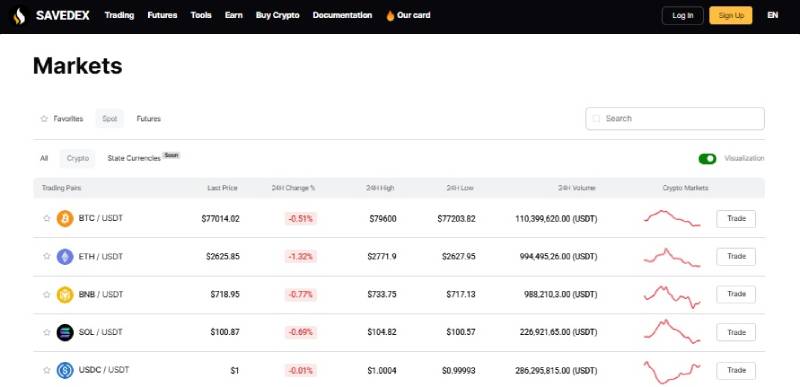Click the 110,399,620.00 (USDT) volume
The image size is (800, 387).
pos(556,219)
